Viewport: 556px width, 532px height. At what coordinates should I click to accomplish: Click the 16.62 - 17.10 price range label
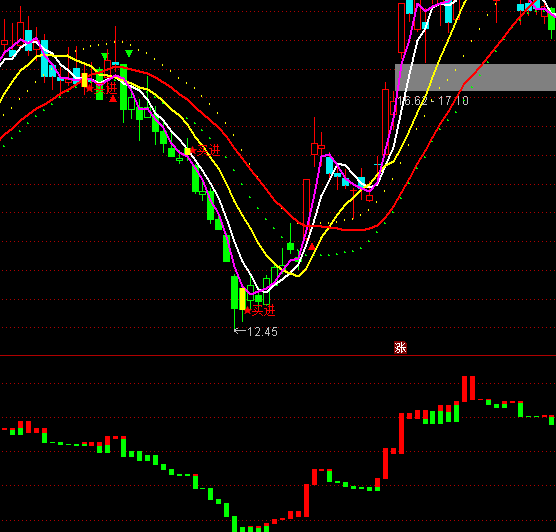point(433,101)
